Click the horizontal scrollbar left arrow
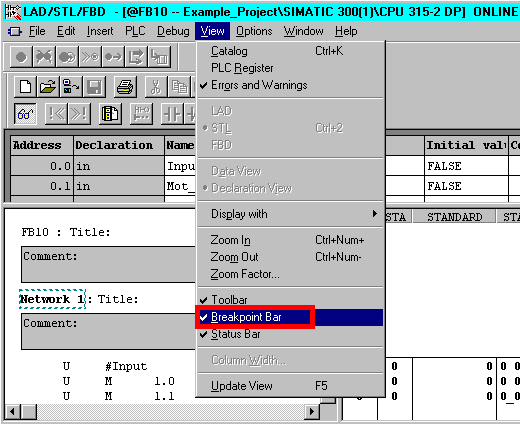520x424 pixels. point(13,411)
